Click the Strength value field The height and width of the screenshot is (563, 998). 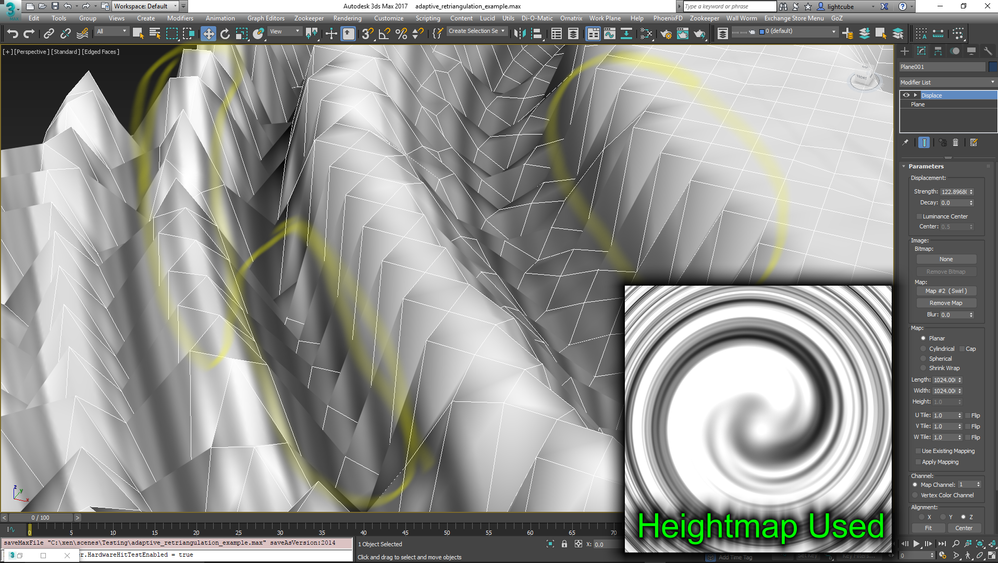pyautogui.click(x=953, y=191)
